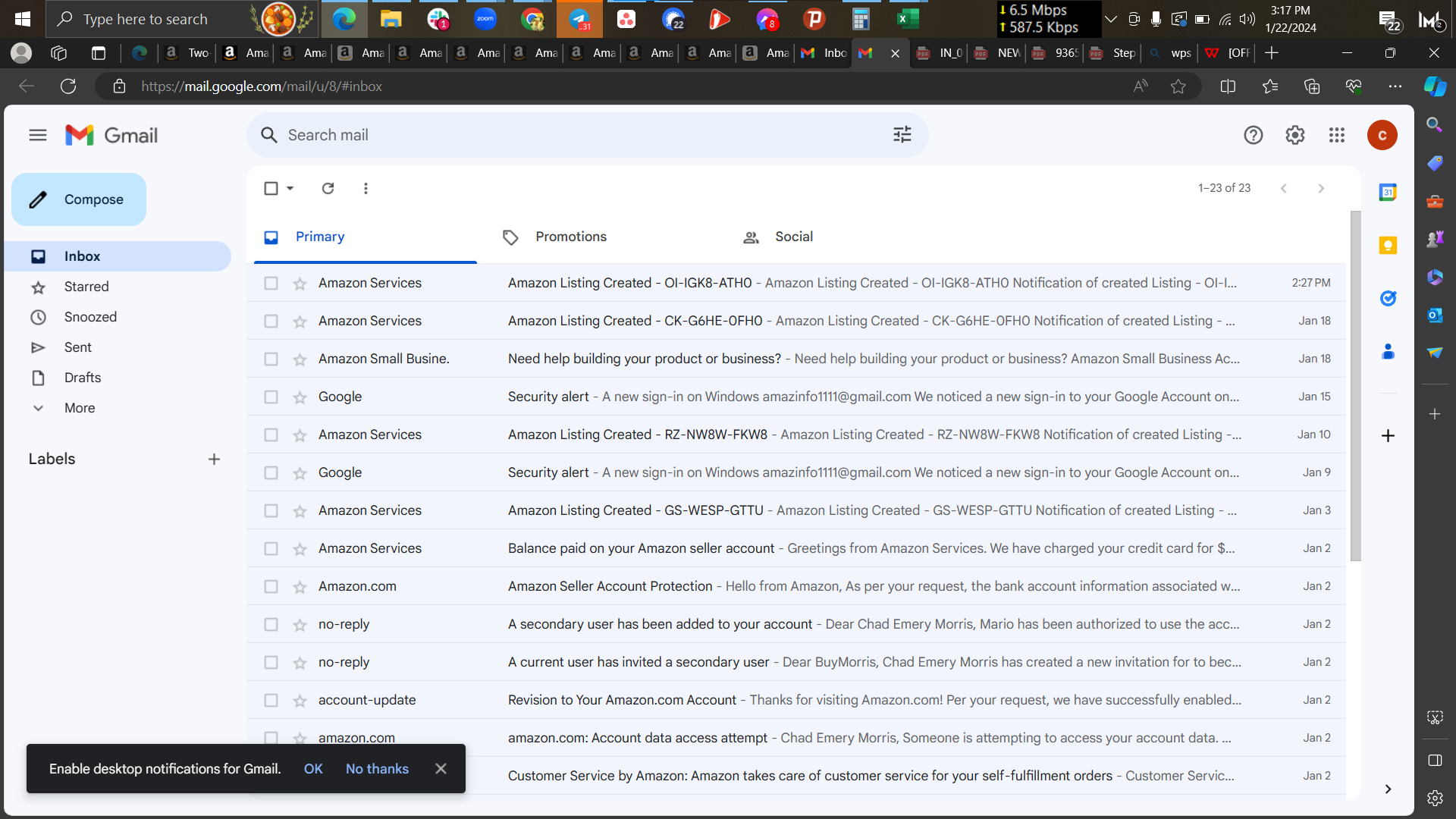Star the Google Security alert from Jan 15
Screen dimensions: 1456x819
click(x=300, y=397)
